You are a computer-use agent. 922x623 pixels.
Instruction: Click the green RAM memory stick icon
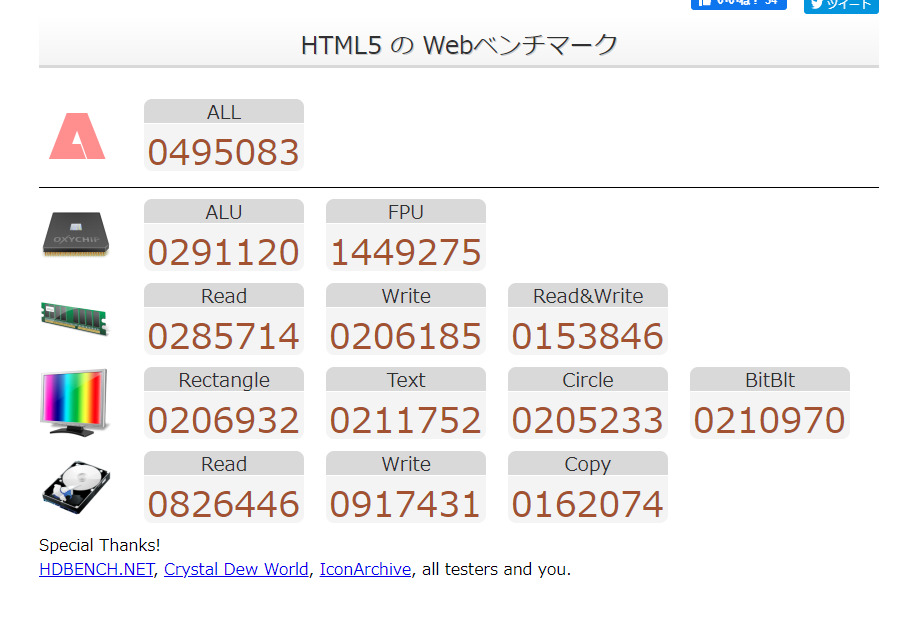click(x=75, y=318)
